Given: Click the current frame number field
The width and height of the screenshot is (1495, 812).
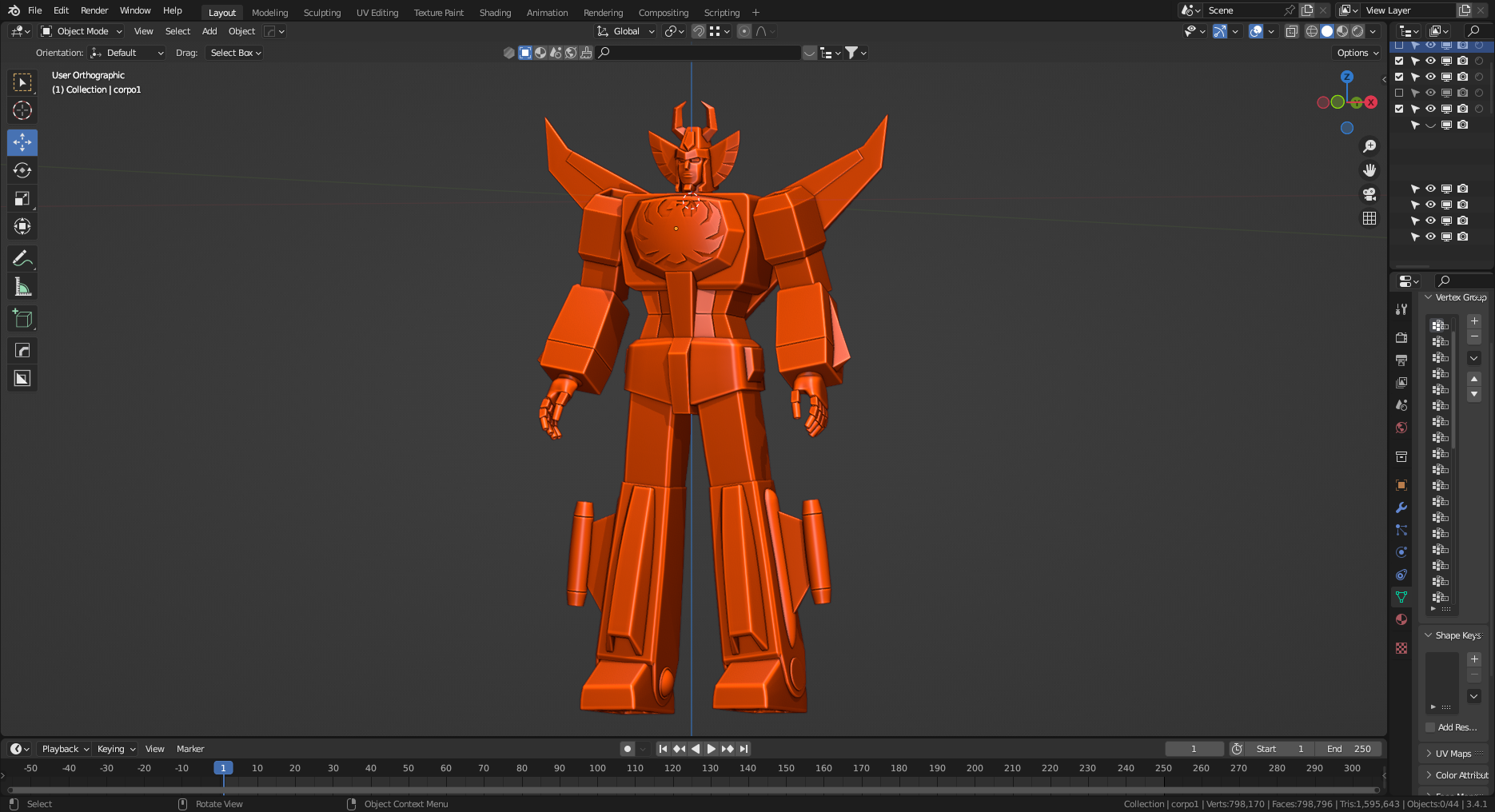Looking at the screenshot, I should coord(1194,749).
